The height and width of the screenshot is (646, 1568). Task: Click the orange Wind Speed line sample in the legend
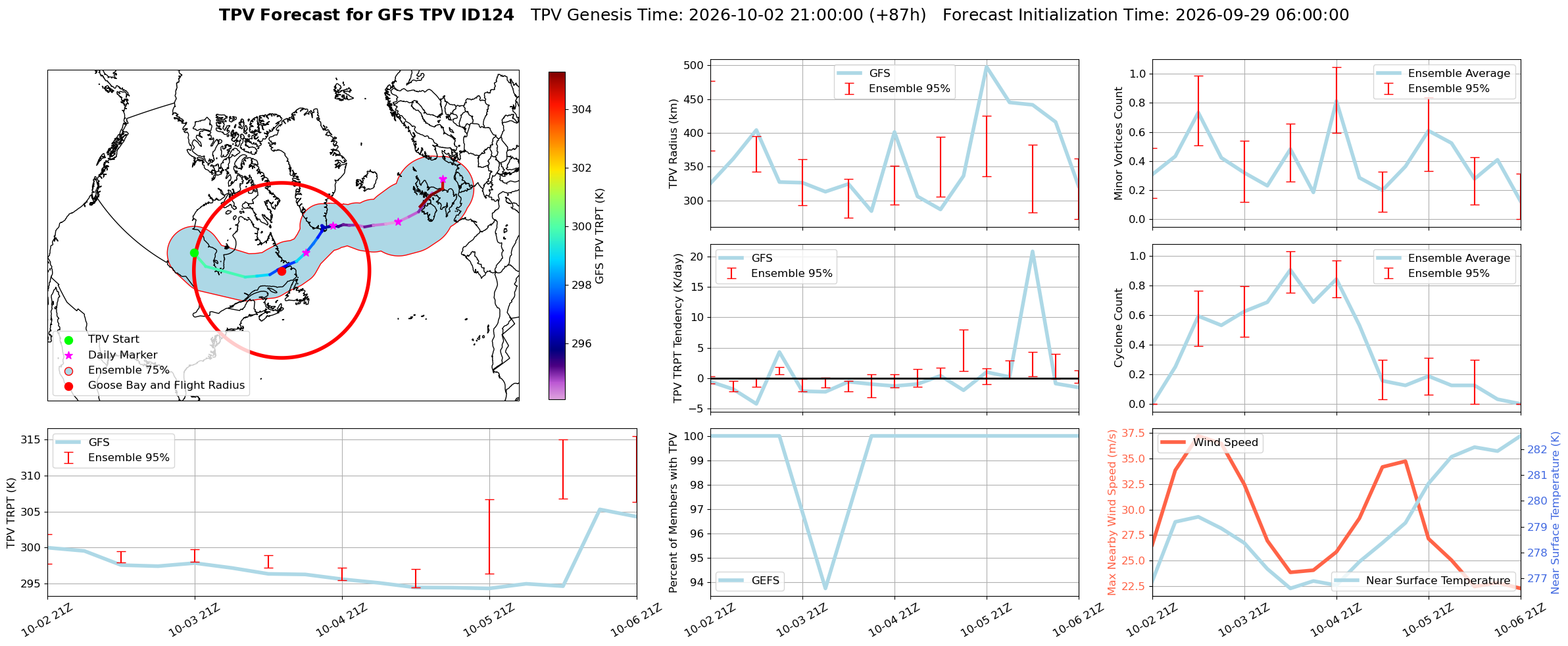tap(1173, 443)
